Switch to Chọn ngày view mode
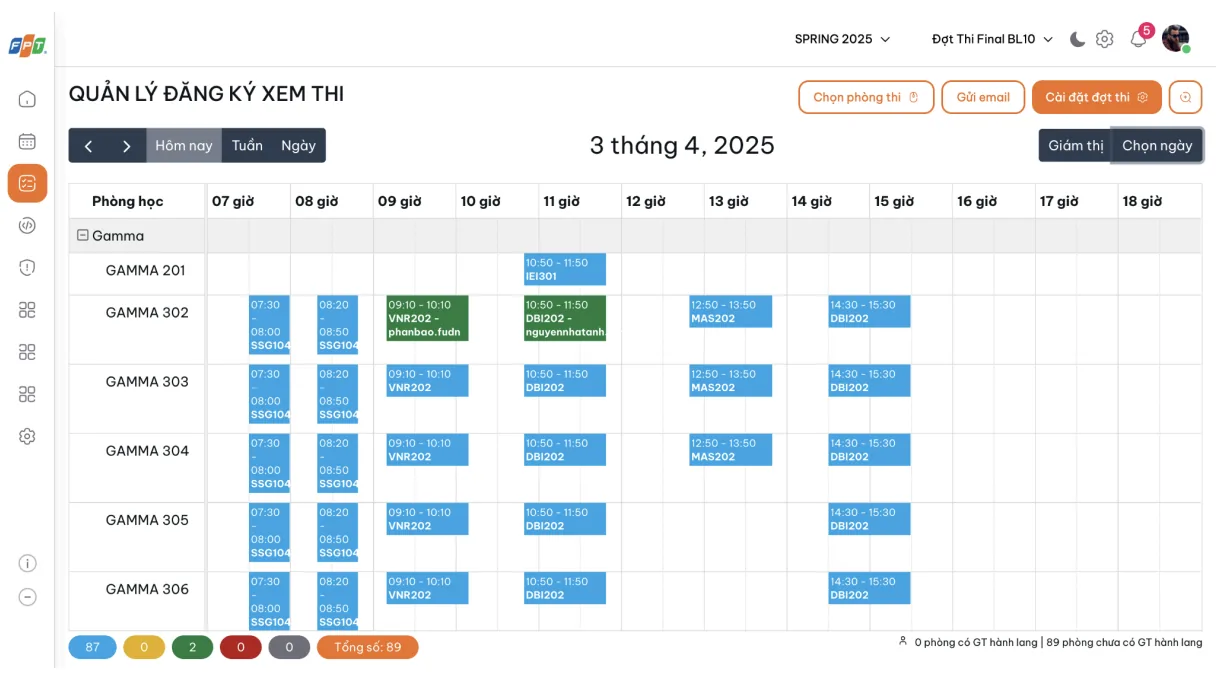This screenshot has width=1216, height=682. (x=1157, y=145)
